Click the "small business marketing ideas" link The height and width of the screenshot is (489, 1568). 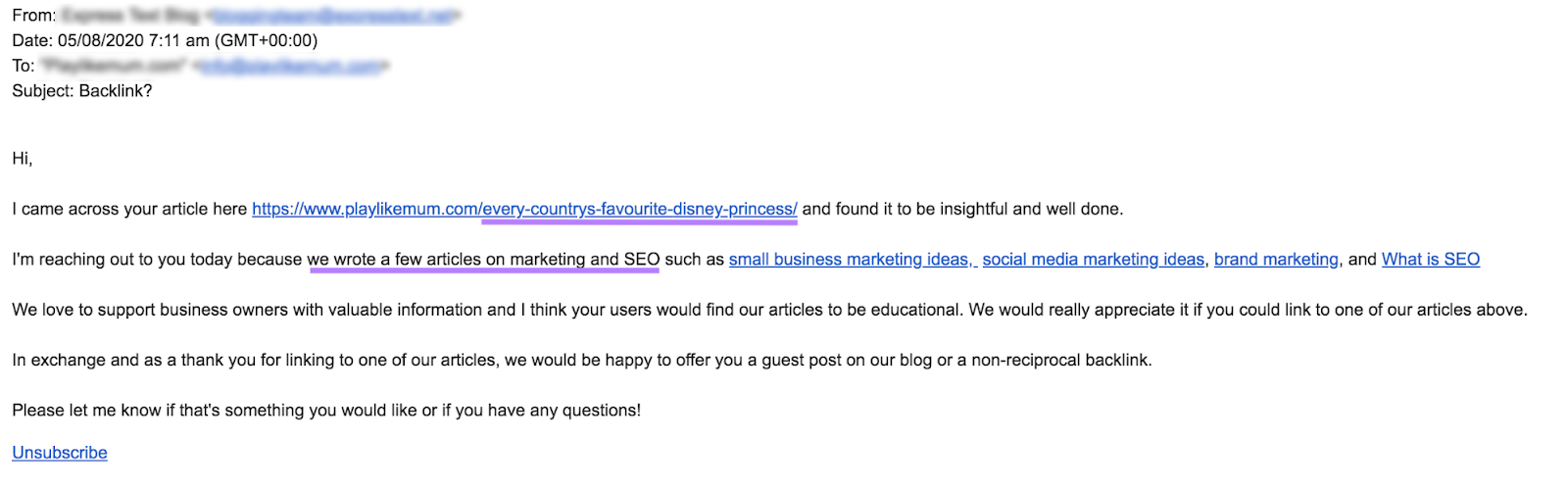coord(849,260)
